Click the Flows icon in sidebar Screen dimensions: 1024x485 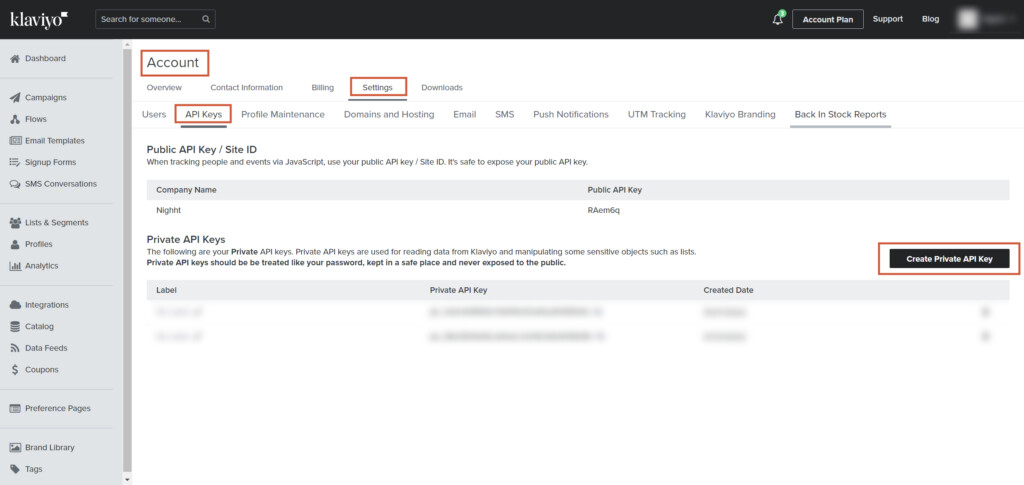(15, 119)
